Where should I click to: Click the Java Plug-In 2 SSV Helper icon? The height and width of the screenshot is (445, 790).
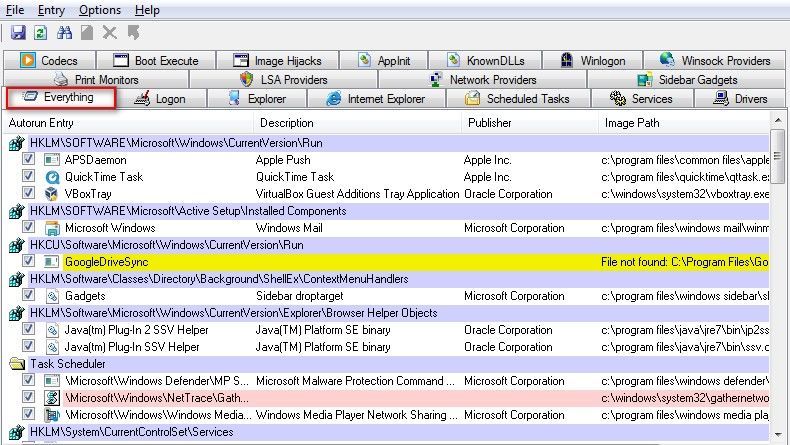[52, 331]
